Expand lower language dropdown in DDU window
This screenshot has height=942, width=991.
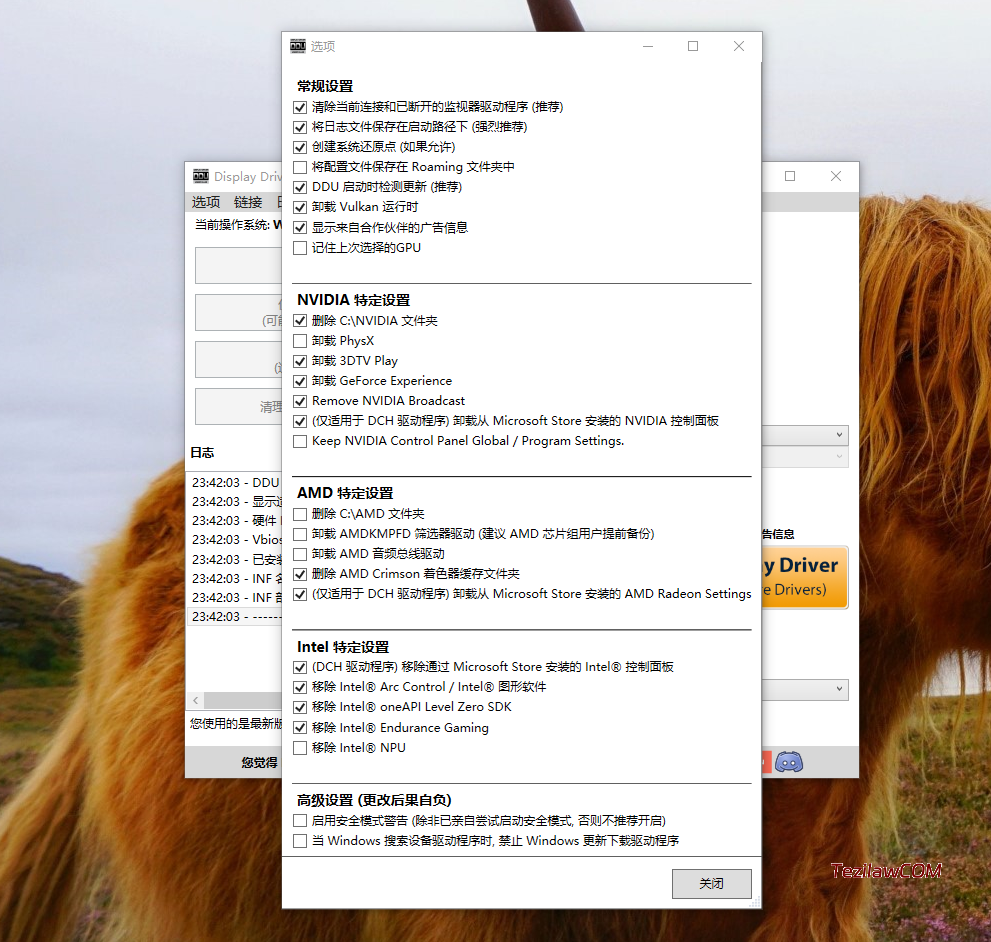point(839,689)
